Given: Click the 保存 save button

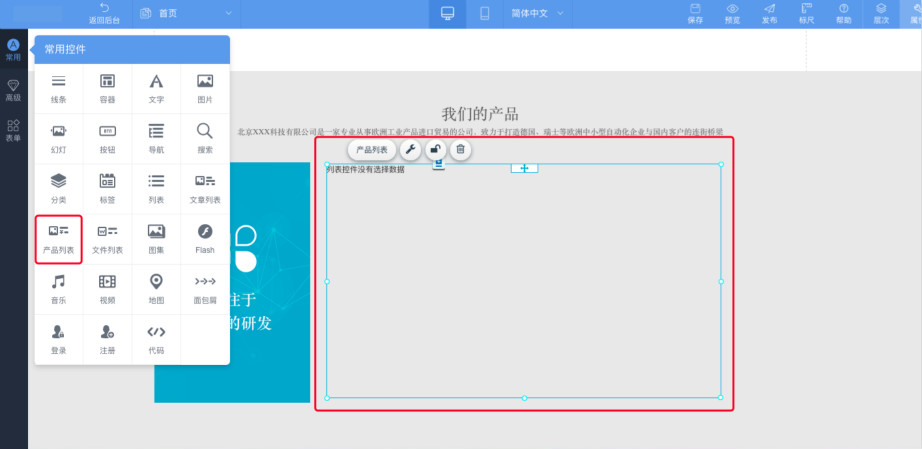Looking at the screenshot, I should (695, 13).
